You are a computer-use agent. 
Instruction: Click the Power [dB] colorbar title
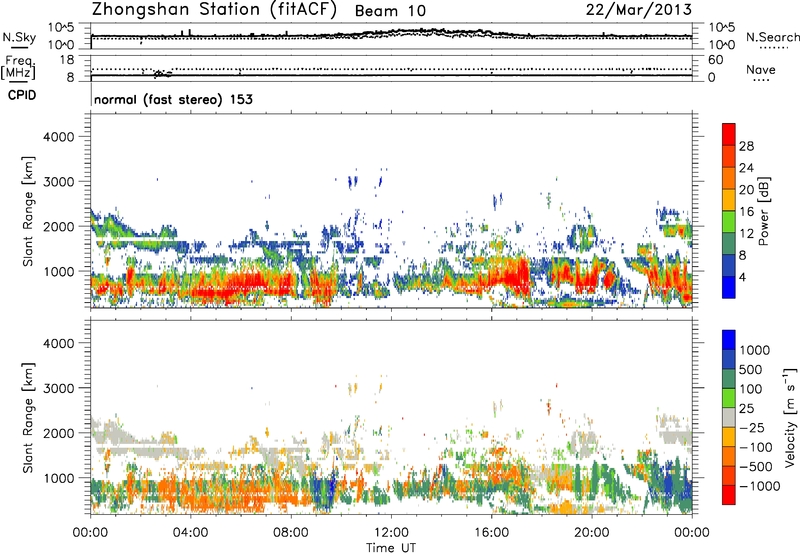click(x=763, y=211)
